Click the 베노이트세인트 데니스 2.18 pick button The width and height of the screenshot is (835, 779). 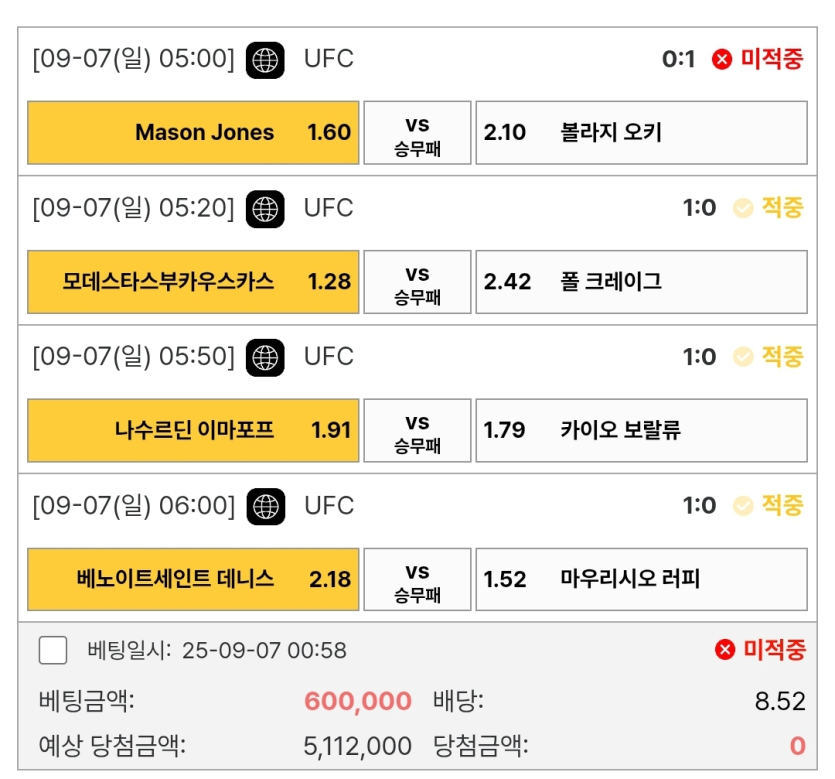(x=192, y=579)
